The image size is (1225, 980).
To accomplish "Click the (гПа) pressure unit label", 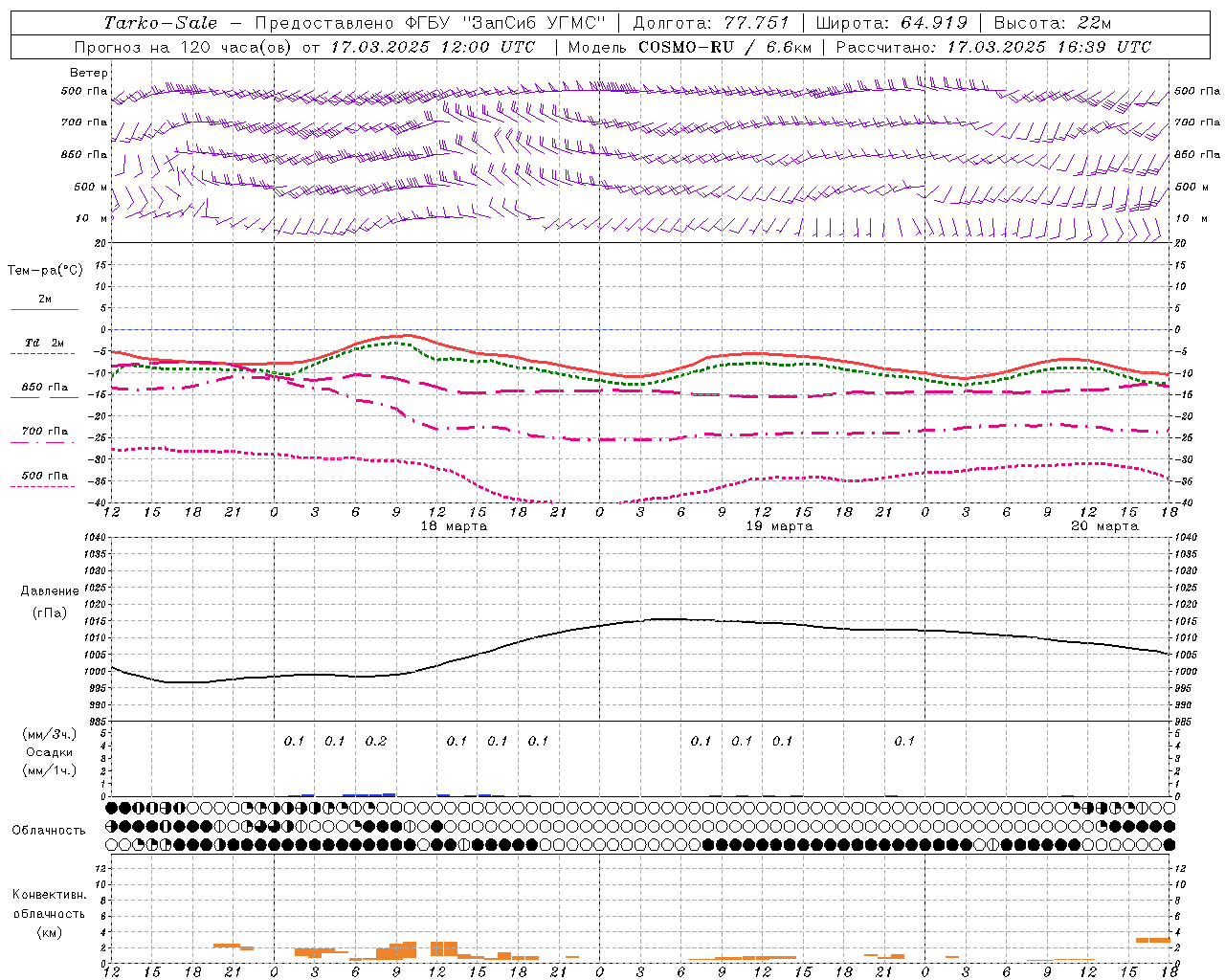I will coord(50,613).
